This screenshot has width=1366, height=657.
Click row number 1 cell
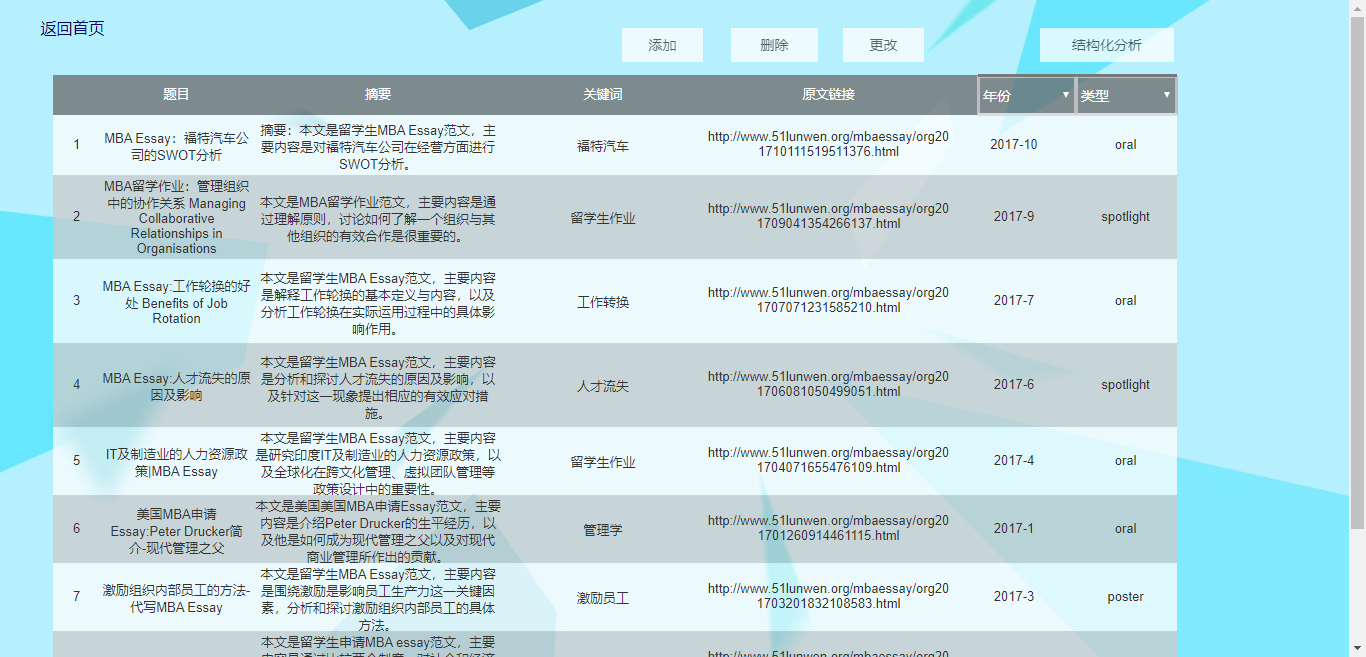click(x=76, y=145)
